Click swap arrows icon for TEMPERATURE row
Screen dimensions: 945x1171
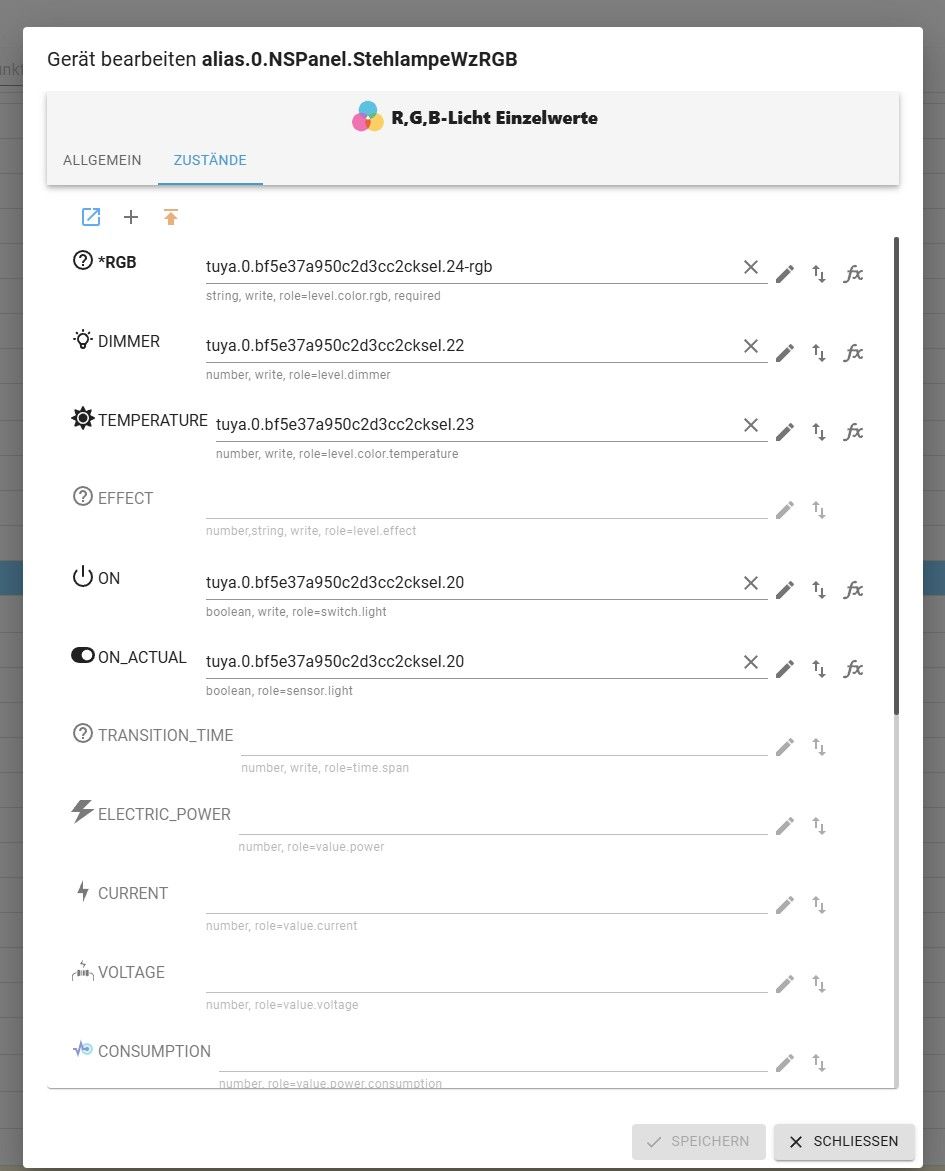click(819, 431)
